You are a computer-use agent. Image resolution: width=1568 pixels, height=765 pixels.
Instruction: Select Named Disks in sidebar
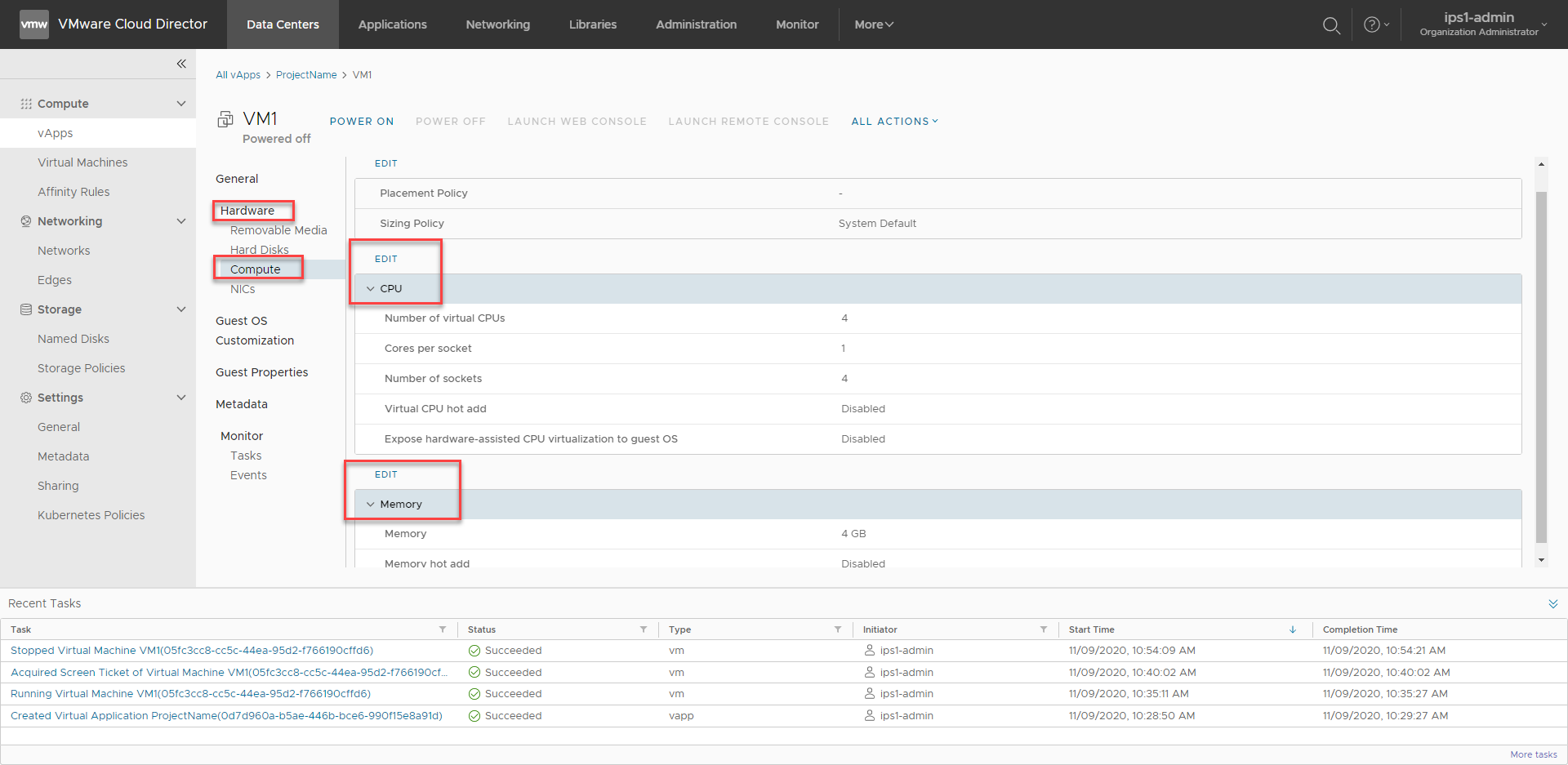coord(73,339)
